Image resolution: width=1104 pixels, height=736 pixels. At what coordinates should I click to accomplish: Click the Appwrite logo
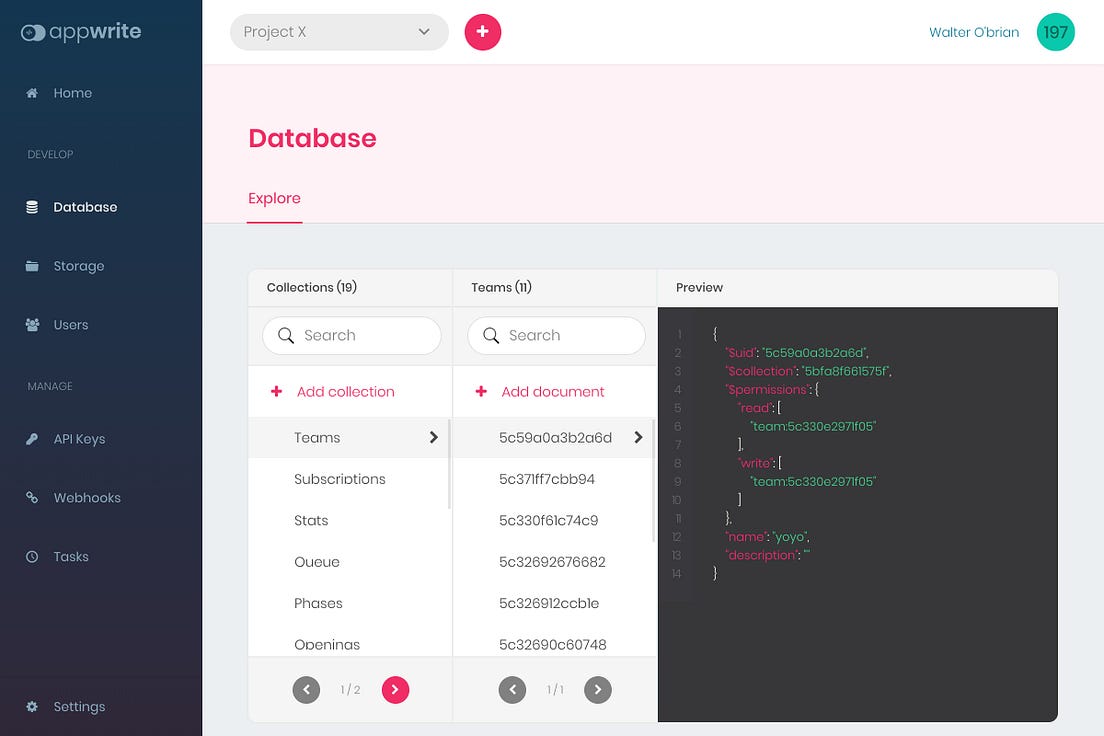pos(80,31)
